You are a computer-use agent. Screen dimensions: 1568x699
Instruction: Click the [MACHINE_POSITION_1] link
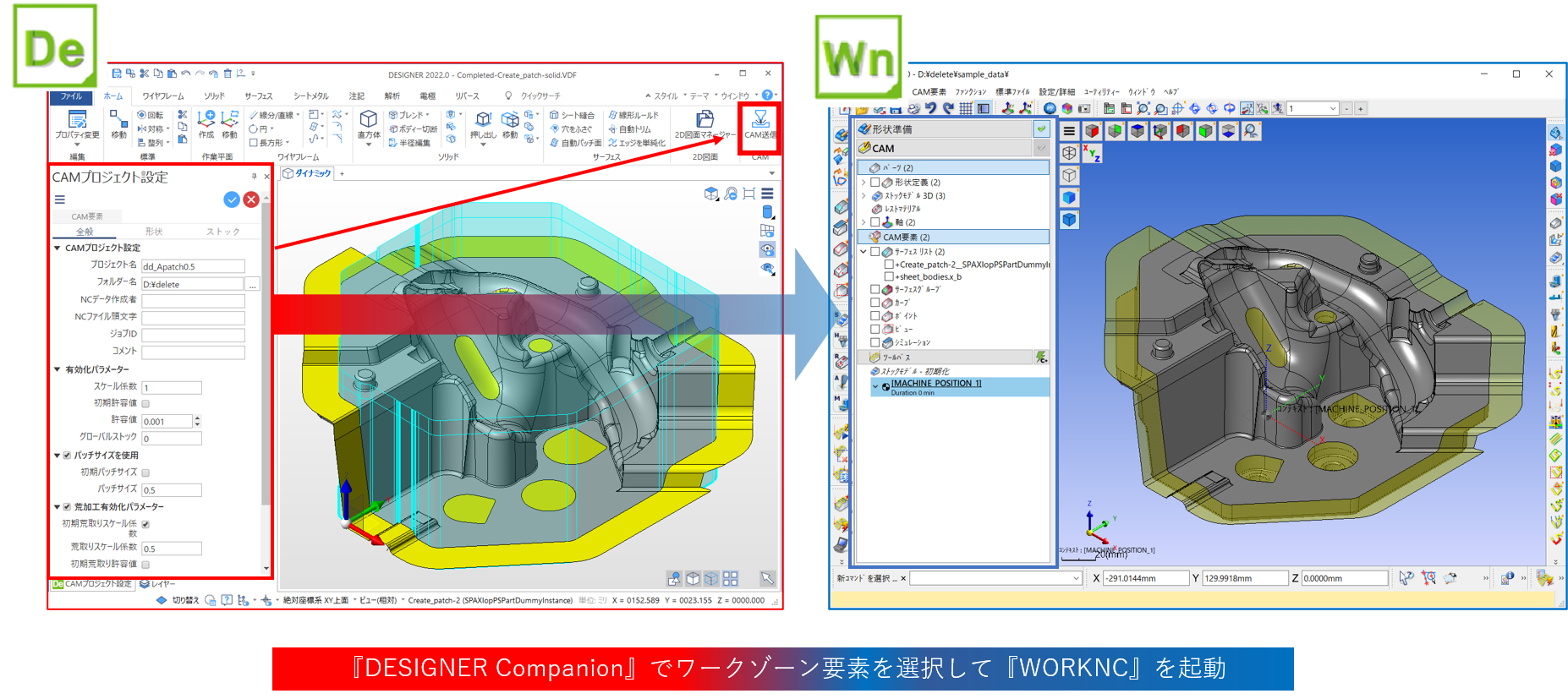pos(936,383)
